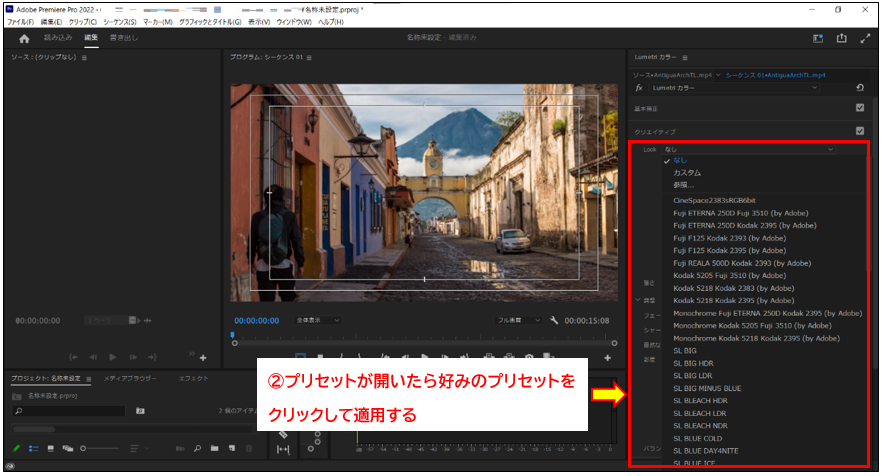Image resolution: width=882 pixels, height=476 pixels.
Task: Open the 編集 menu in menu bar
Action: [51, 22]
